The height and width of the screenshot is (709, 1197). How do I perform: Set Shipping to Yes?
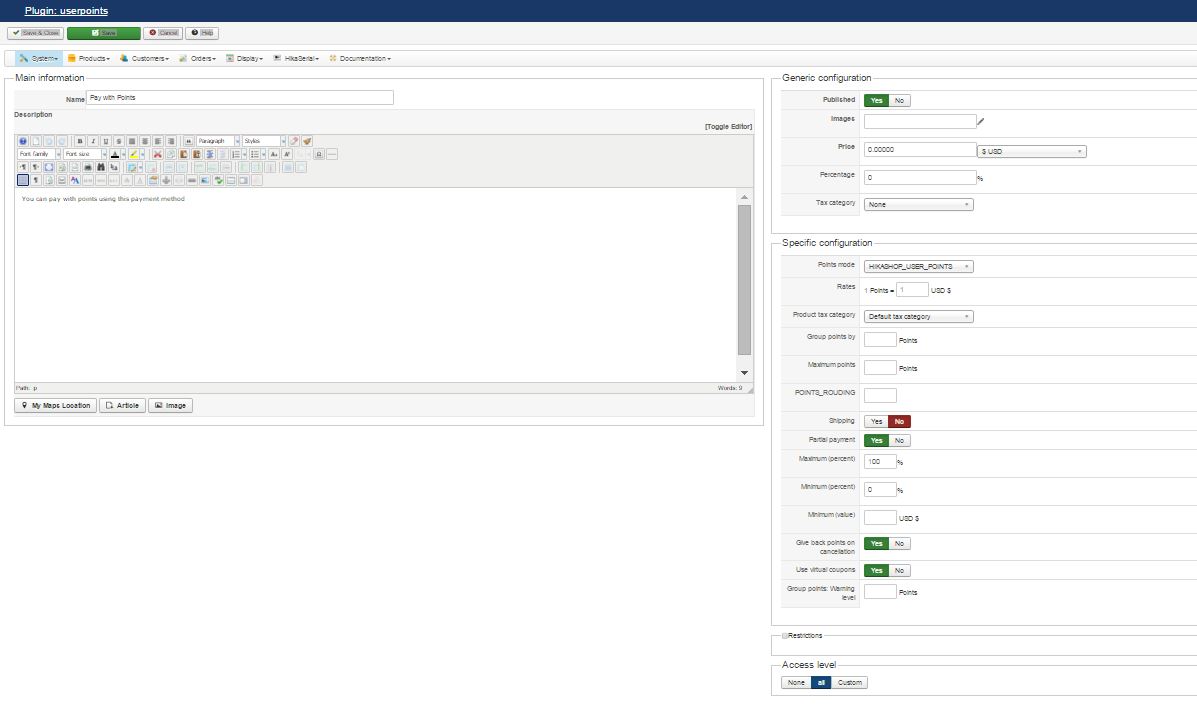coord(876,421)
